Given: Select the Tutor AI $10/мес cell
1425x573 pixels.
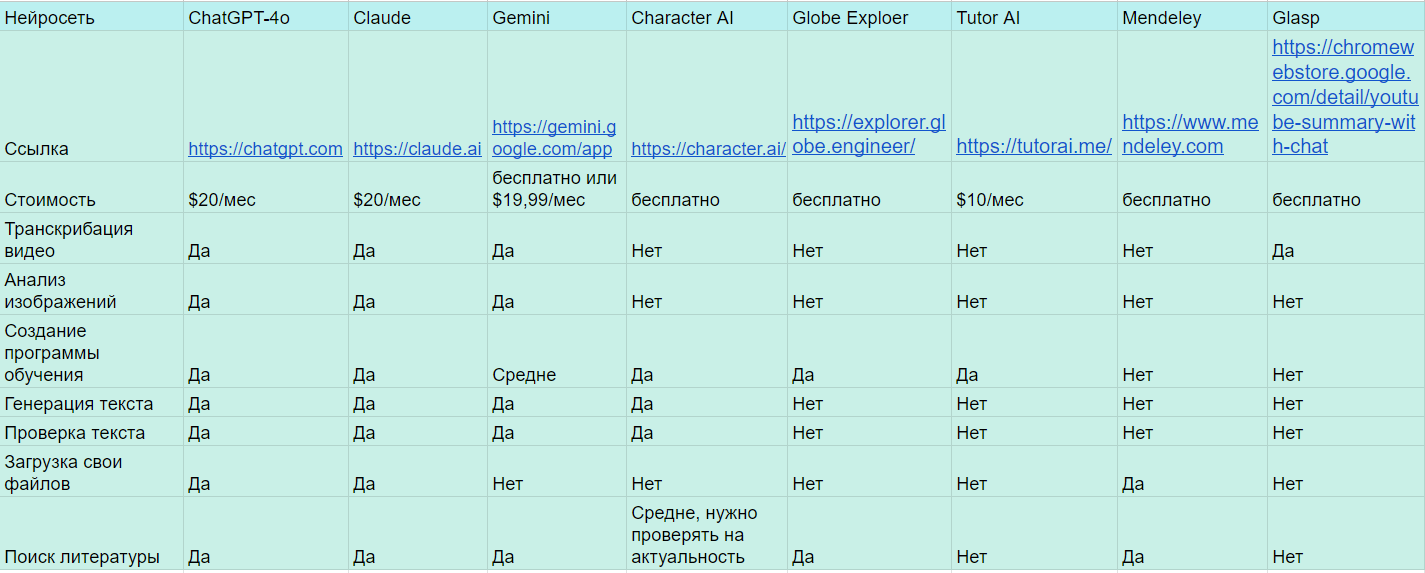Looking at the screenshot, I should coord(1034,188).
